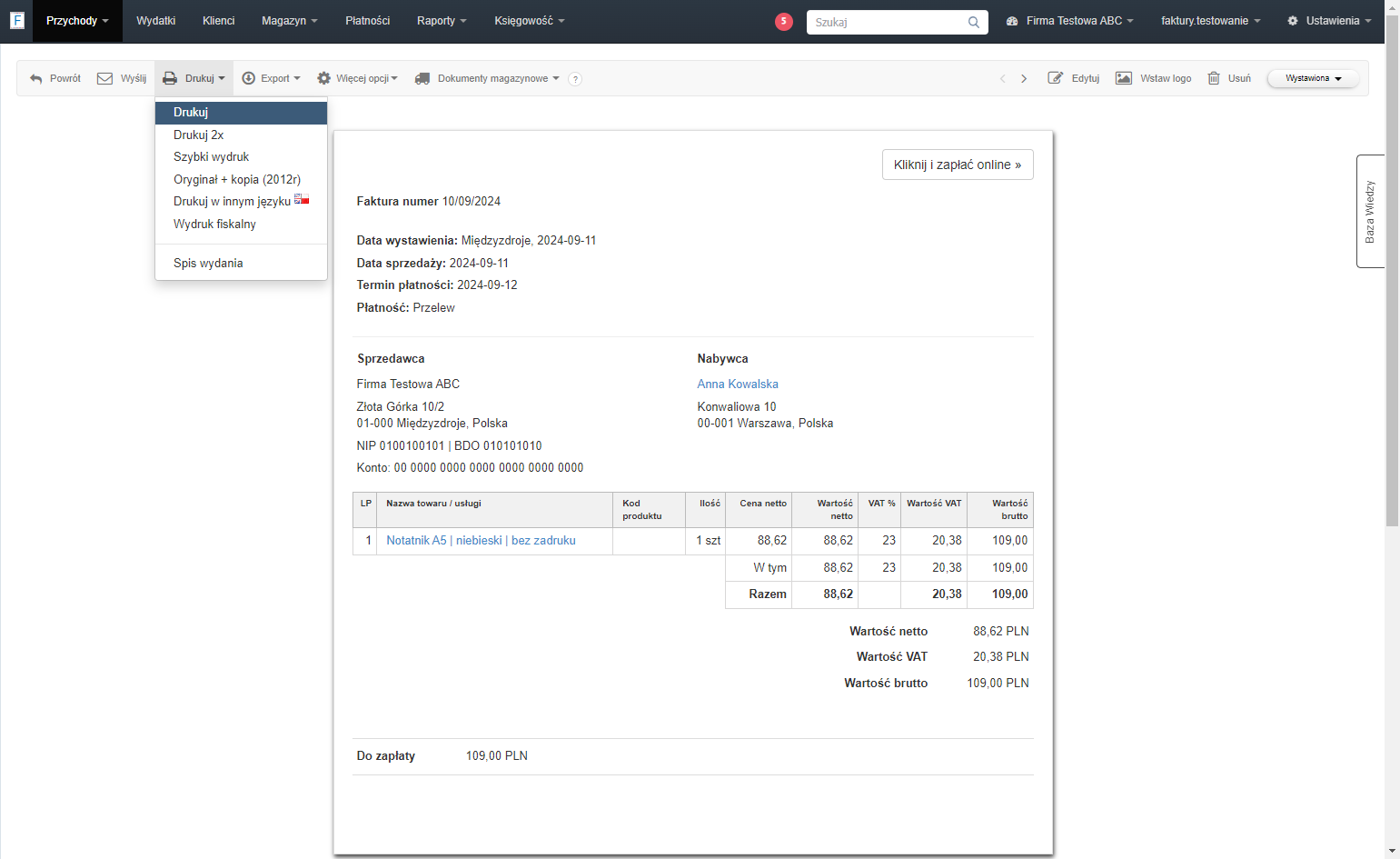Screen dimensions: 1400x859
Task: Select Spis wydania menu entry
Action: (x=241, y=264)
